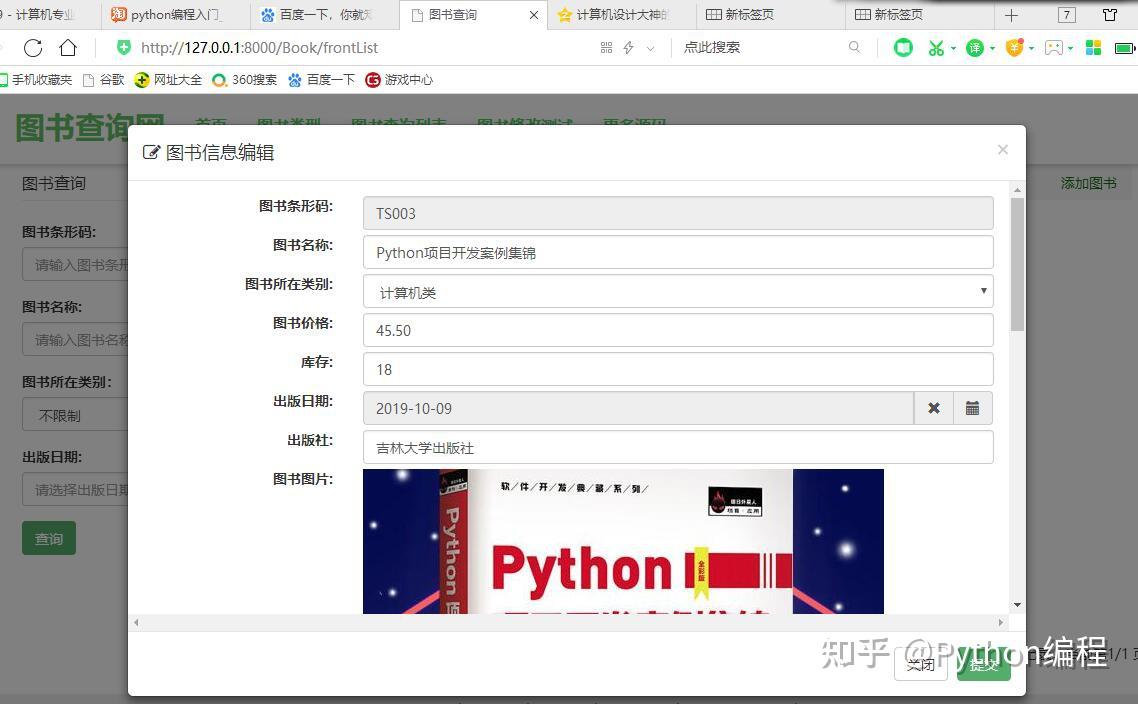The height and width of the screenshot is (704, 1138).
Task: Open the screenshot scissors tool
Action: click(936, 47)
